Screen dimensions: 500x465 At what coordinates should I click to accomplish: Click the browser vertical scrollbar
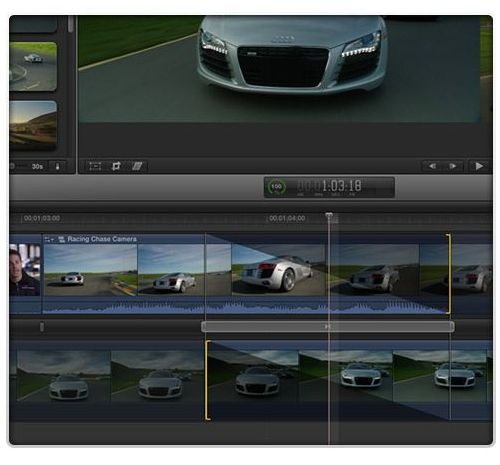71,24
